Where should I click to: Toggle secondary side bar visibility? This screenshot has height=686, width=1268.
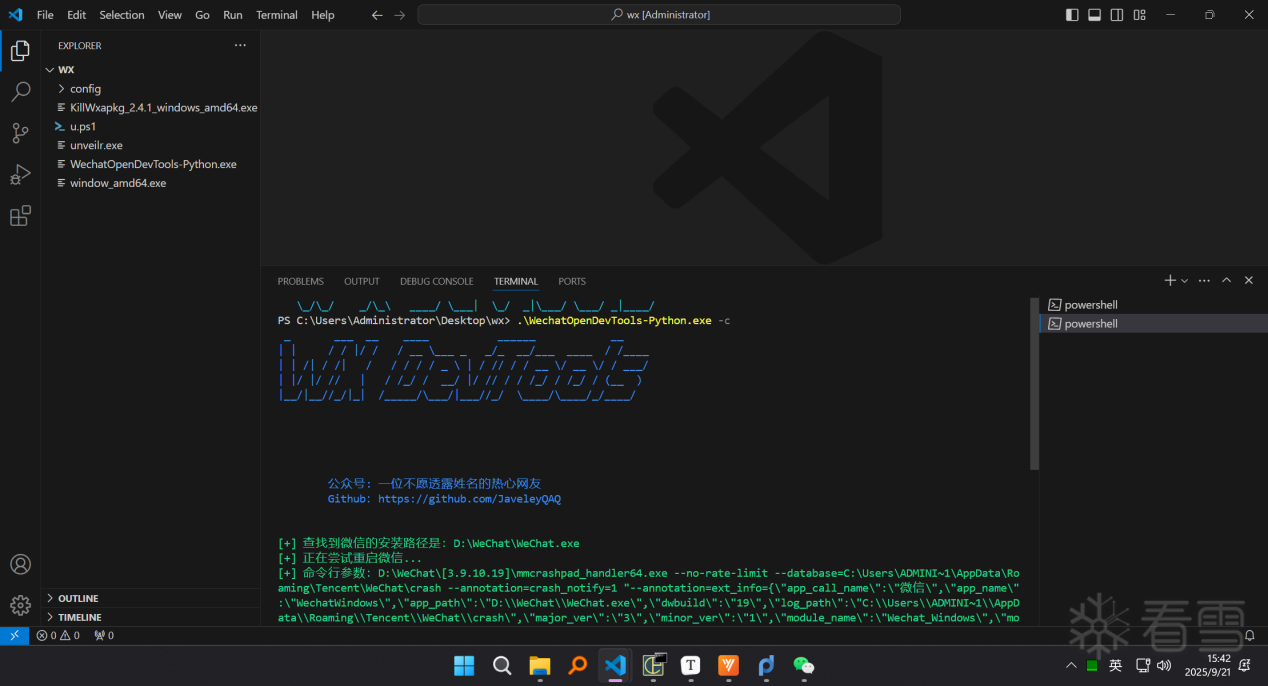(x=1116, y=15)
